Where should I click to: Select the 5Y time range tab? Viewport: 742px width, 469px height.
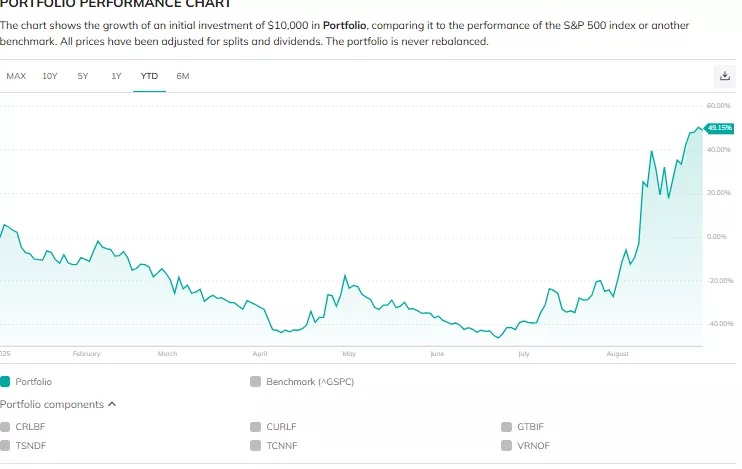[83, 76]
